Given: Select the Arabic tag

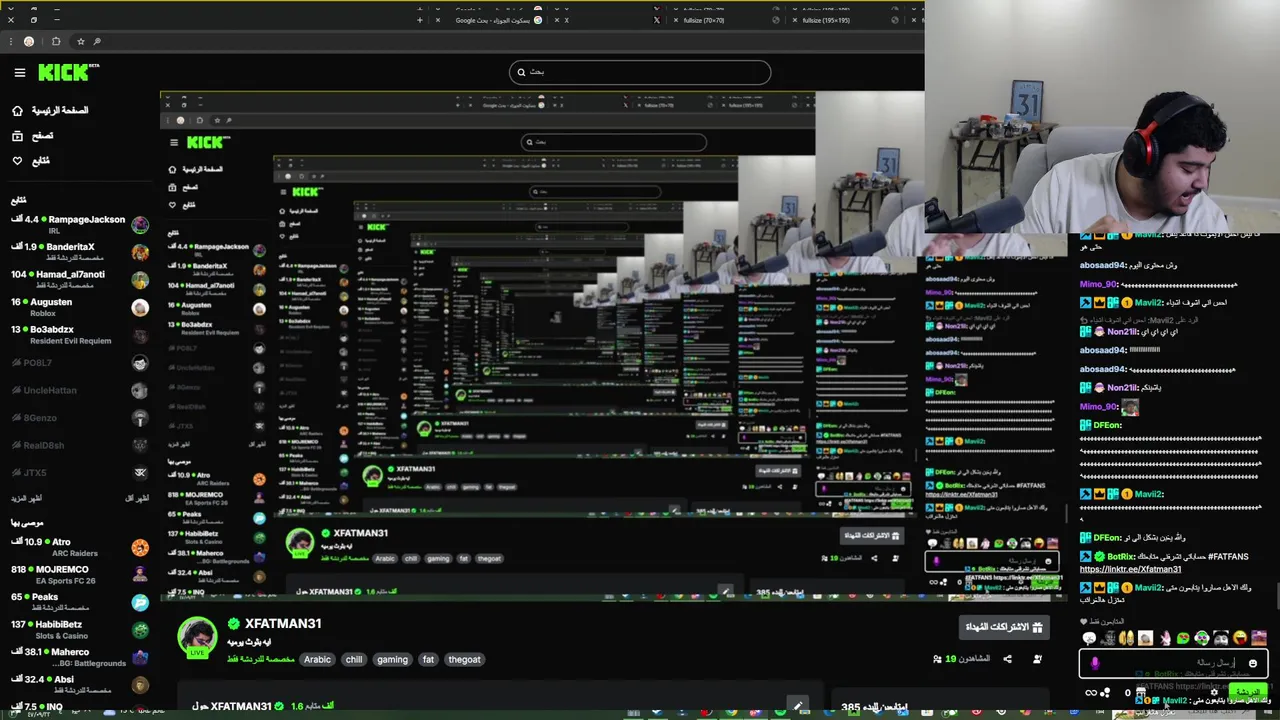Looking at the screenshot, I should 317,660.
